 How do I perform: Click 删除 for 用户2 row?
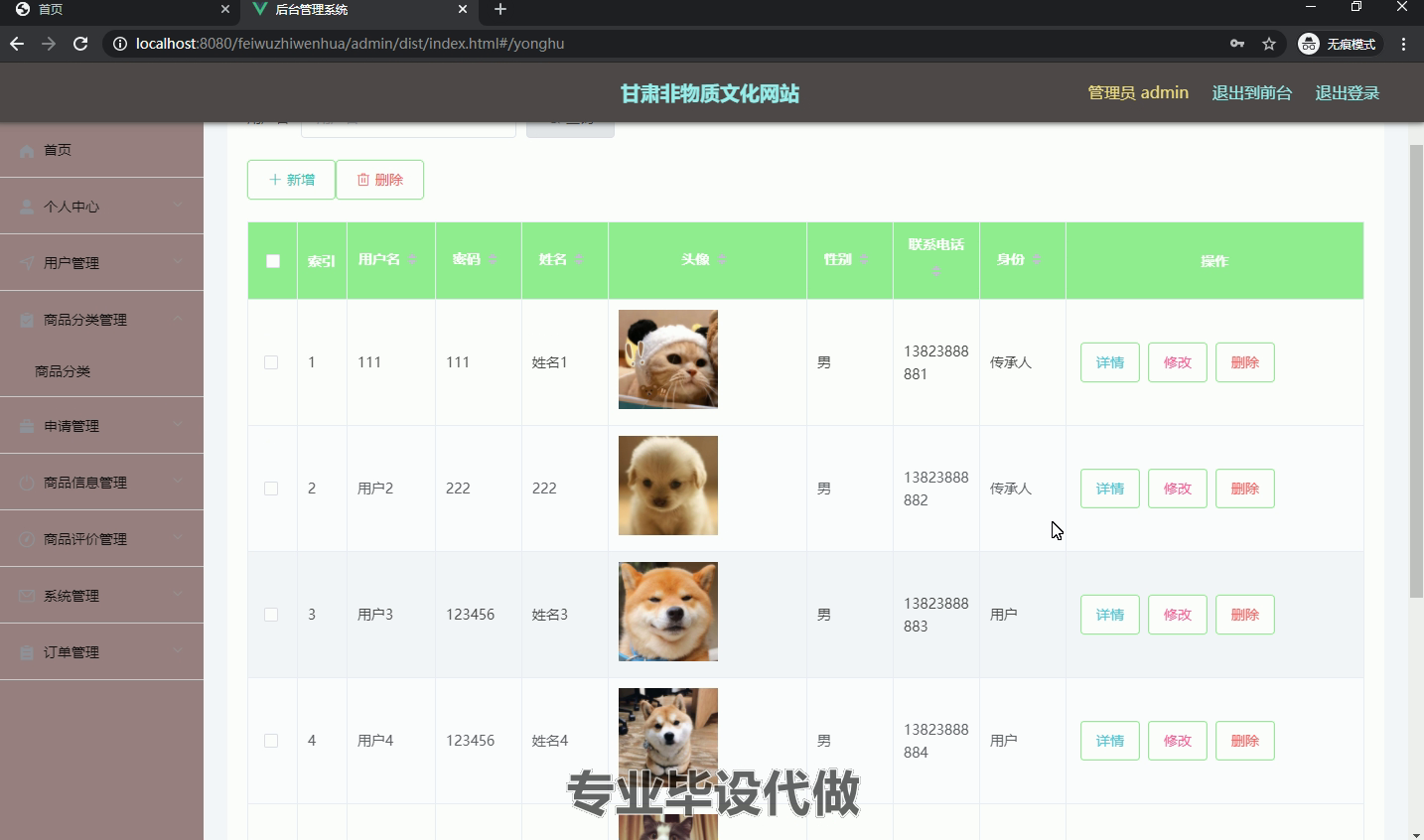pyautogui.click(x=1245, y=489)
